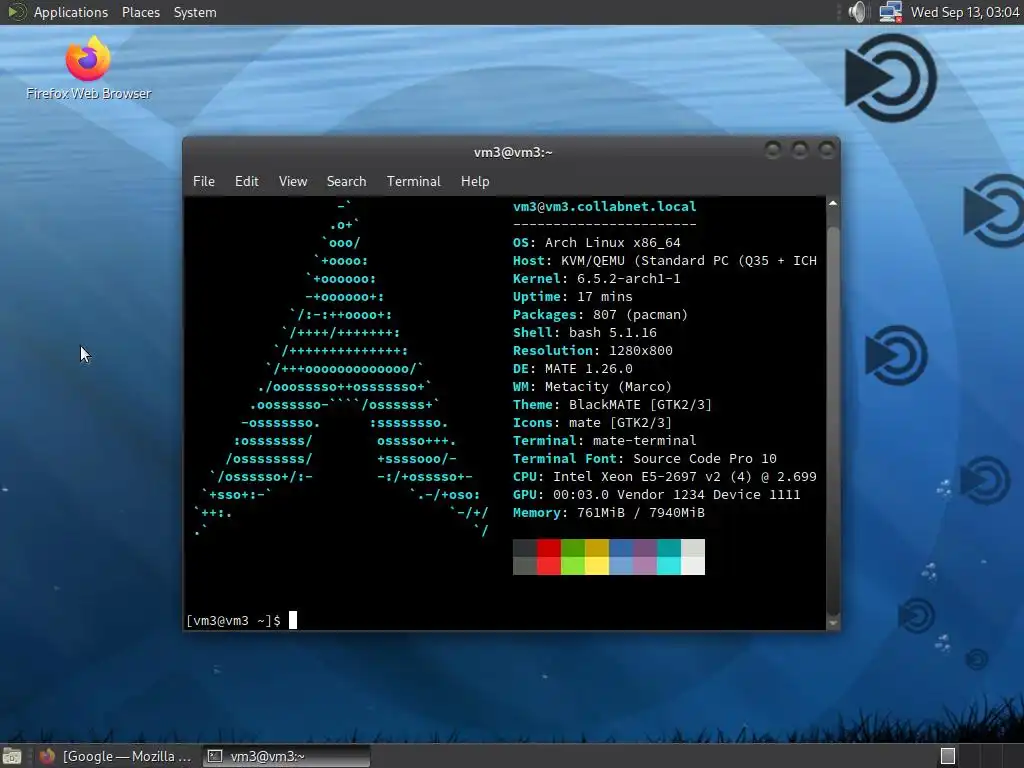Screen dimensions: 1024x768
Task: Minimize the terminal window
Action: tap(773, 151)
